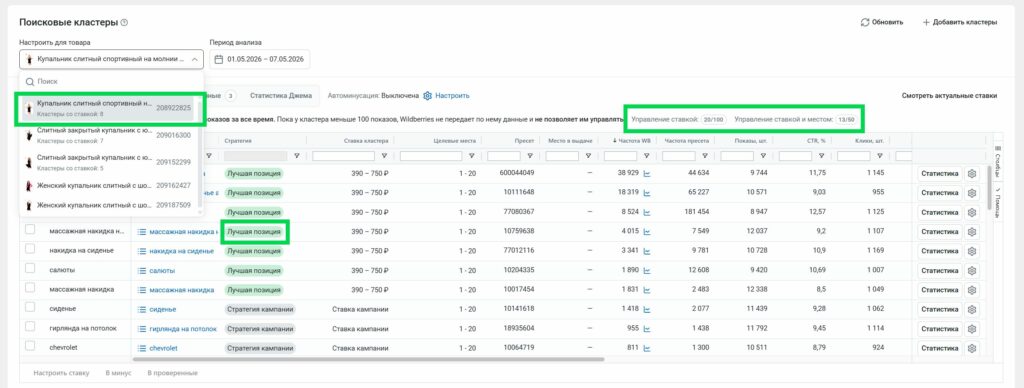This screenshot has width=1024, height=388.
Task: Open filter funnel for Стратегия column
Action: [296, 156]
